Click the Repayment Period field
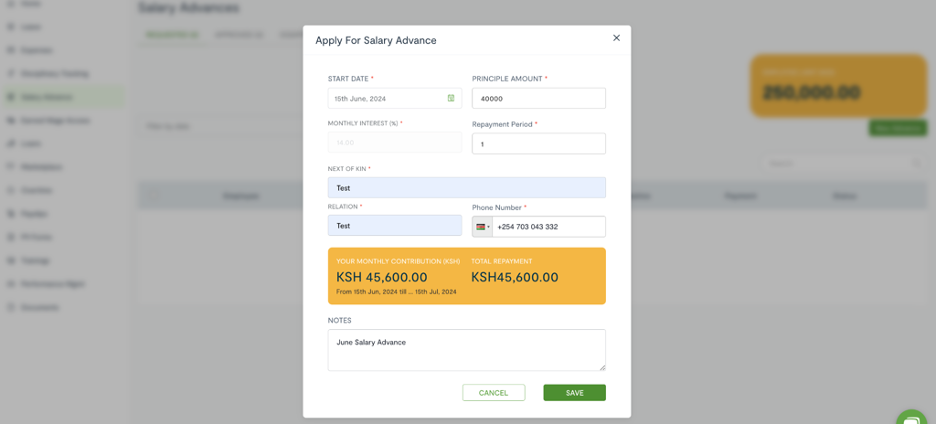The height and width of the screenshot is (424, 936). coord(538,144)
